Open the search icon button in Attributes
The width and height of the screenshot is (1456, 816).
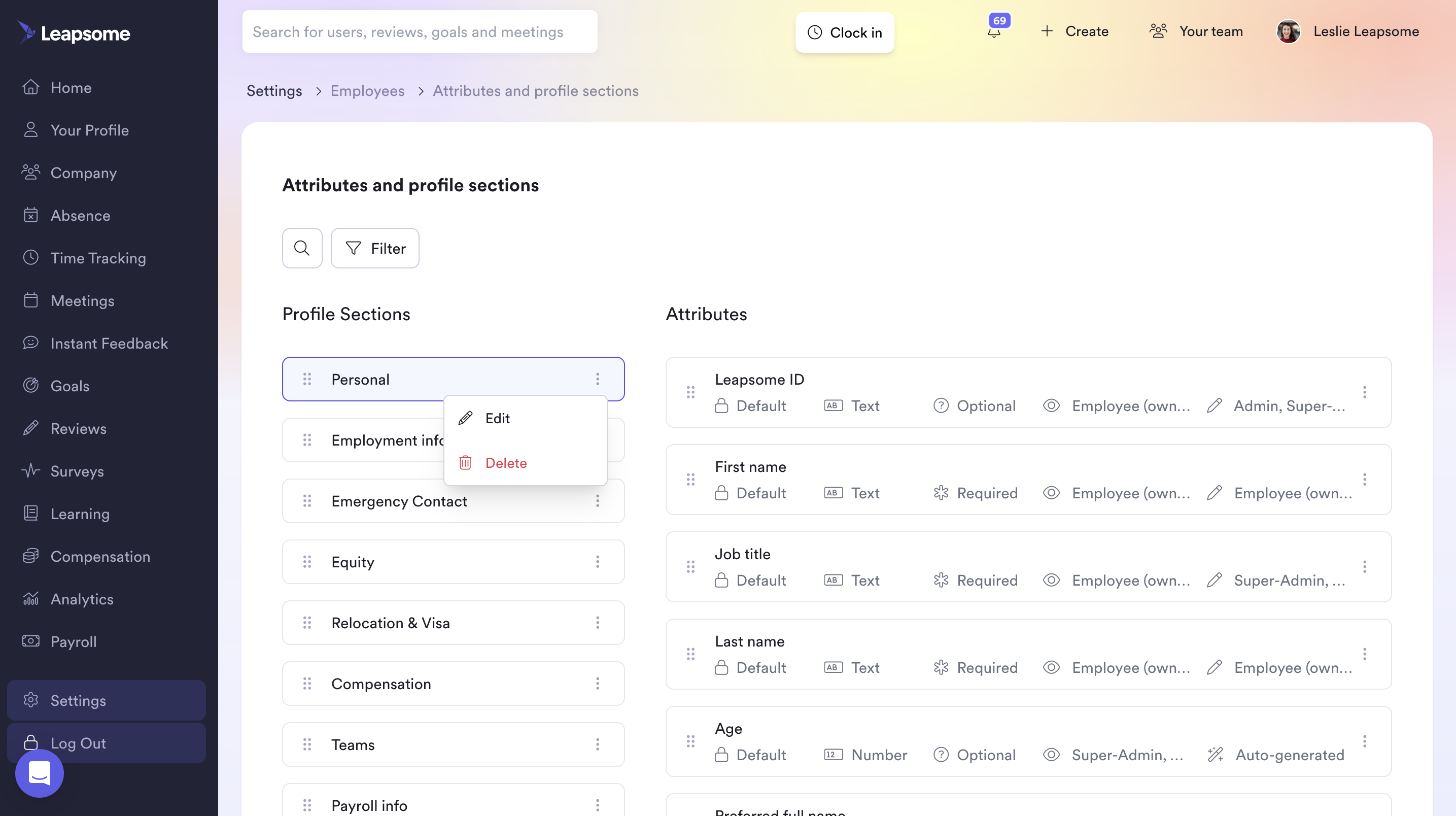pyautogui.click(x=302, y=248)
